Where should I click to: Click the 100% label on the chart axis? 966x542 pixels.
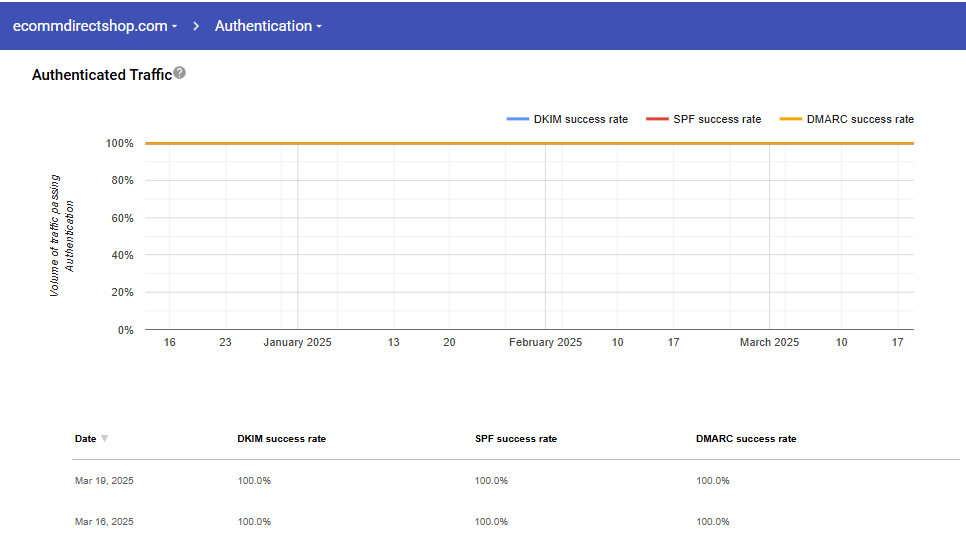(x=119, y=143)
